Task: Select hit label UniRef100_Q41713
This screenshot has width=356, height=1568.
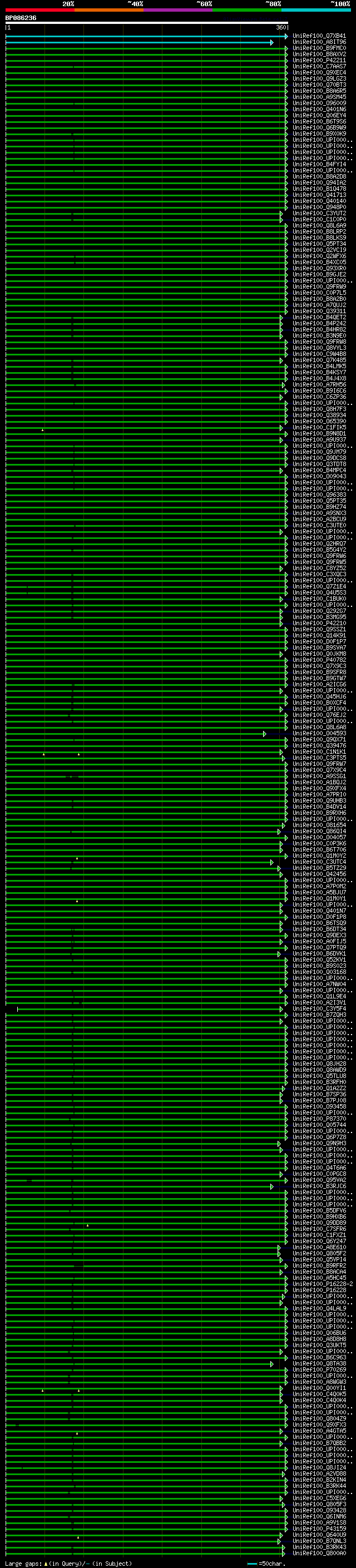Action: [x=319, y=195]
